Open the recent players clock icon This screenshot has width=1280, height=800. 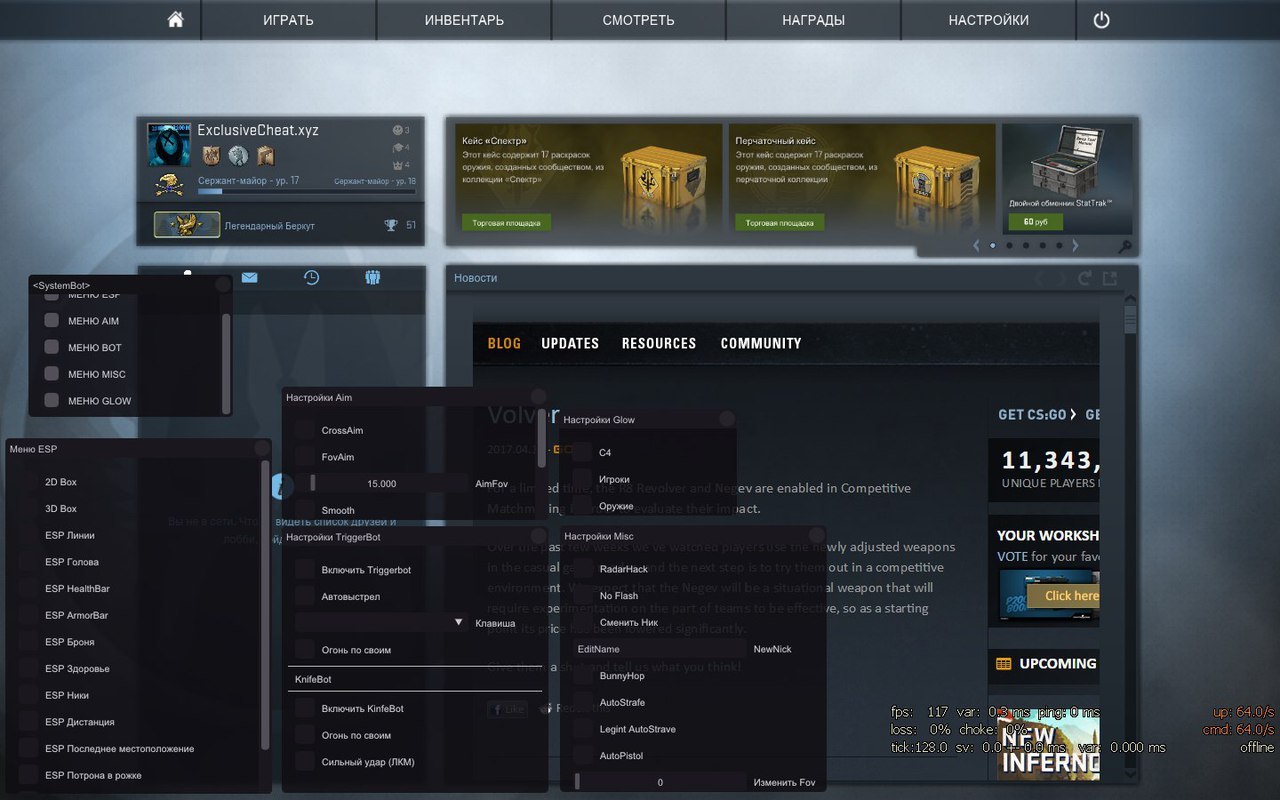point(311,278)
